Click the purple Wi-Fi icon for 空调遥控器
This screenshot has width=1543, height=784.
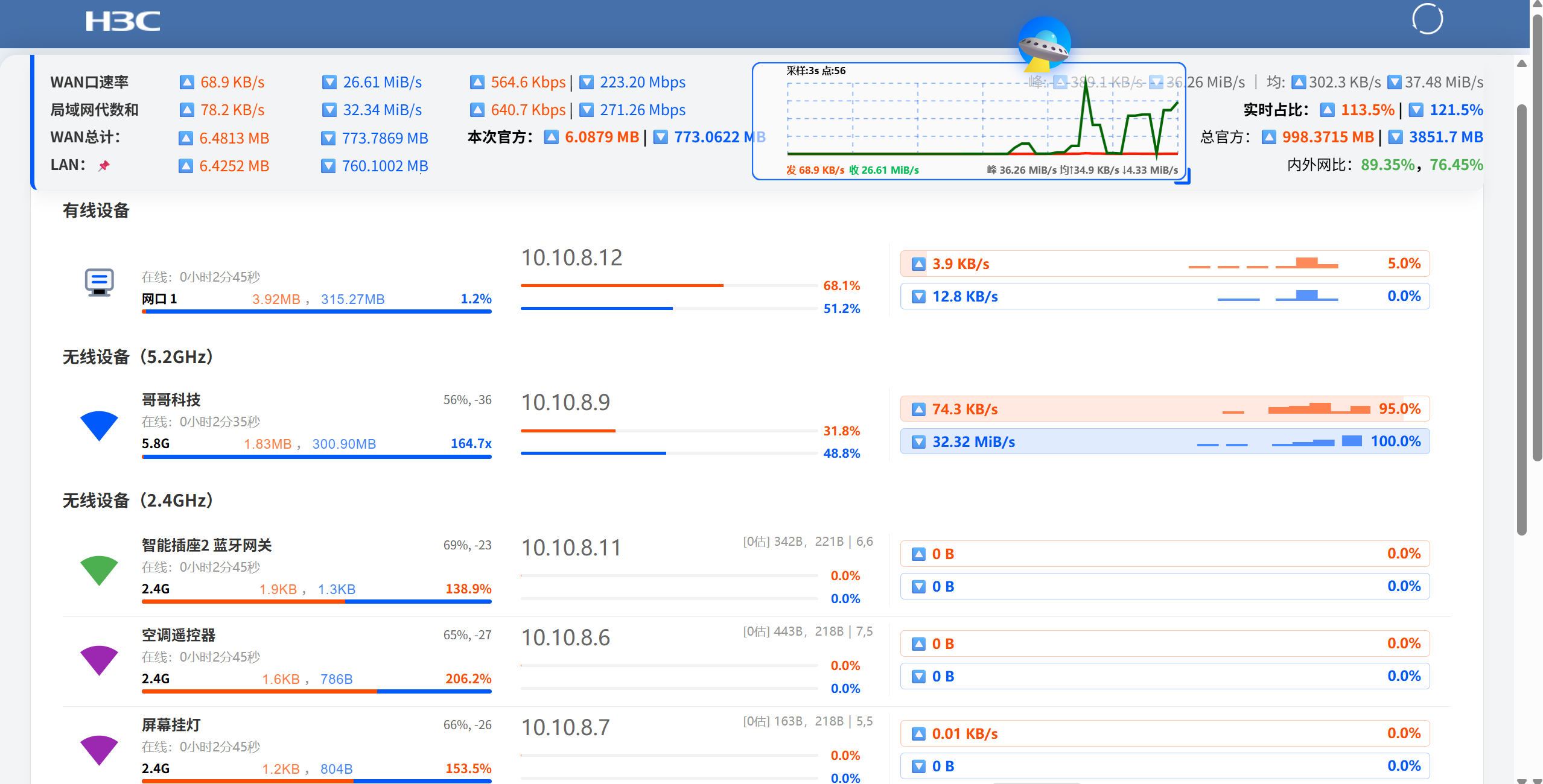[x=99, y=660]
